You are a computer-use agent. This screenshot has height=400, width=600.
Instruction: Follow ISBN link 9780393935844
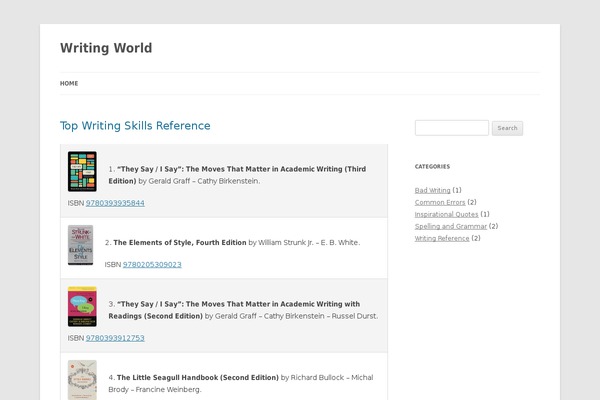[x=115, y=203]
